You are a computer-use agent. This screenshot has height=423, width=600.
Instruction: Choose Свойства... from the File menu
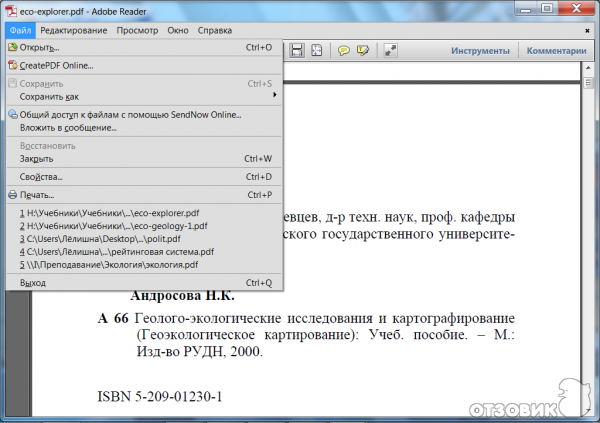pos(42,176)
